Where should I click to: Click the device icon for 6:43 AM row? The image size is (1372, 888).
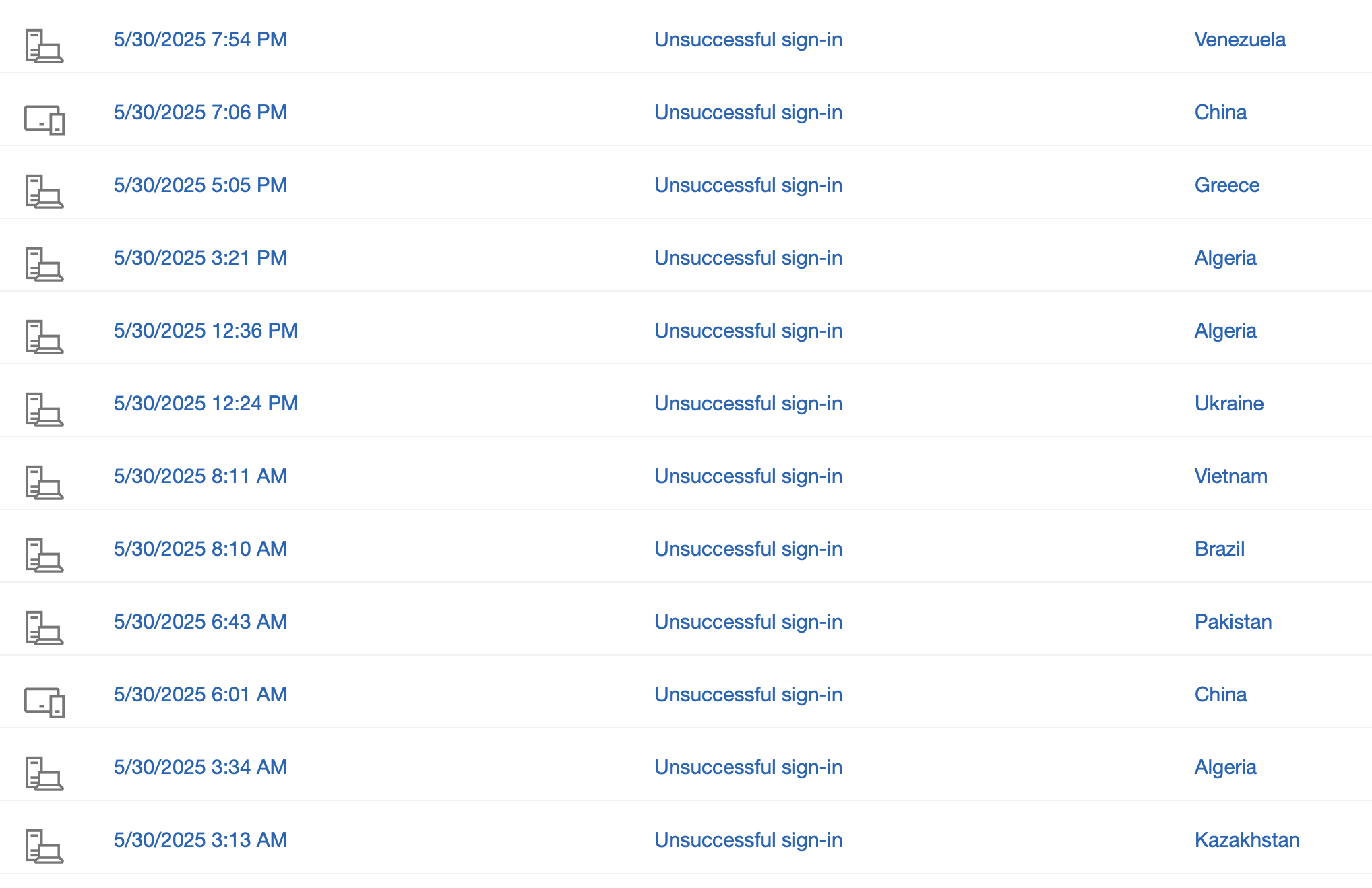tap(44, 628)
